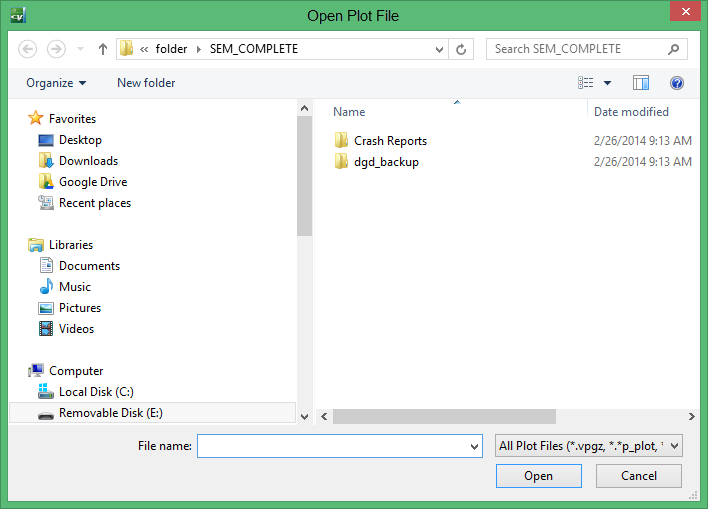Close the Open Plot File dialog
Screen dimensions: 708x509
pos(685,11)
